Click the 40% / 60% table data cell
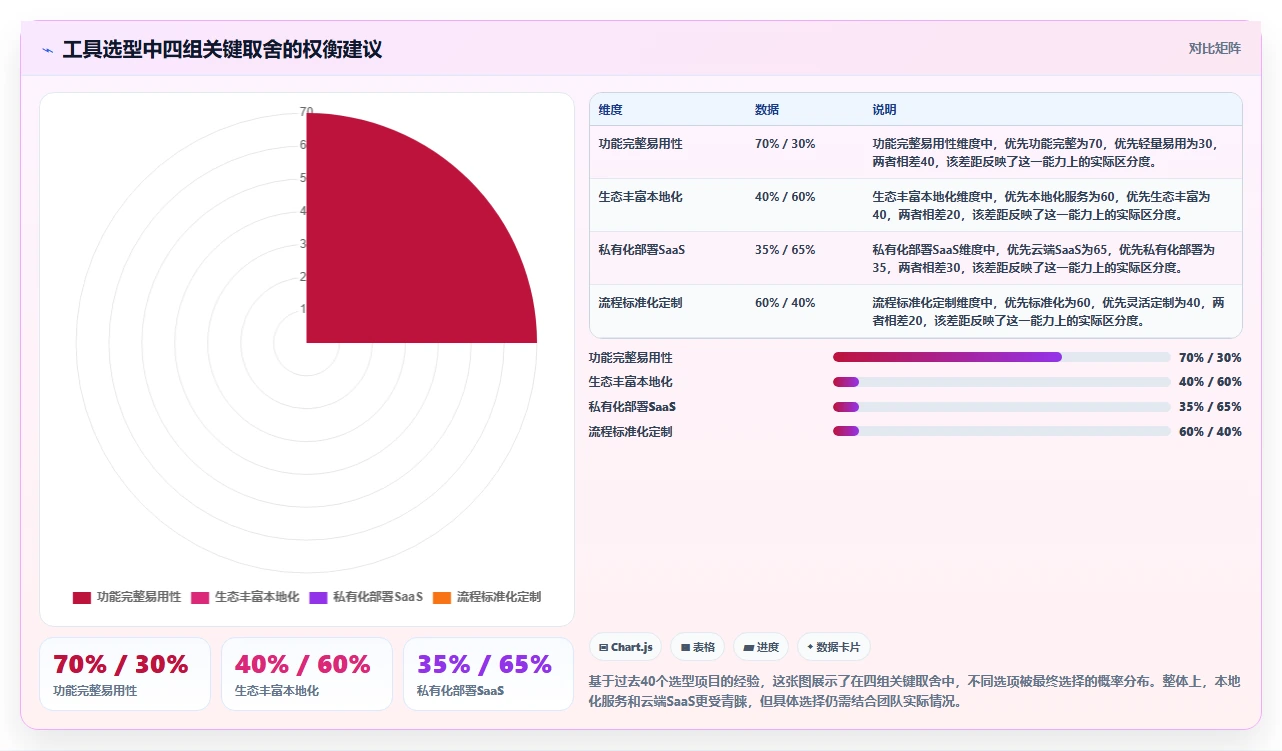The height and width of the screenshot is (751, 1282). coord(805,205)
